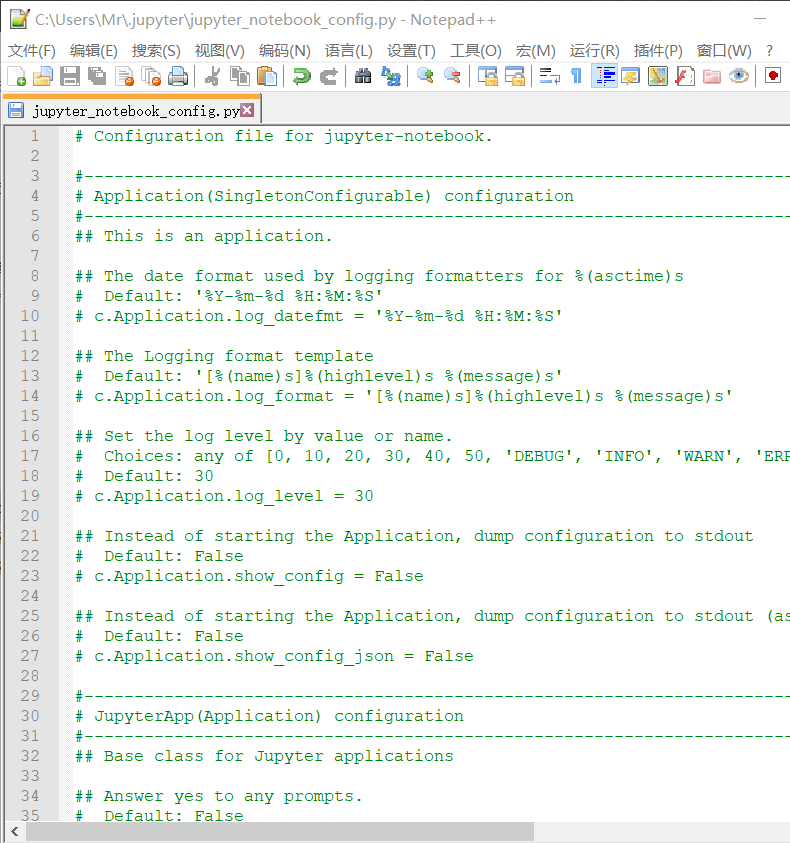Zoom in with the magnifier plus icon

pos(425,76)
